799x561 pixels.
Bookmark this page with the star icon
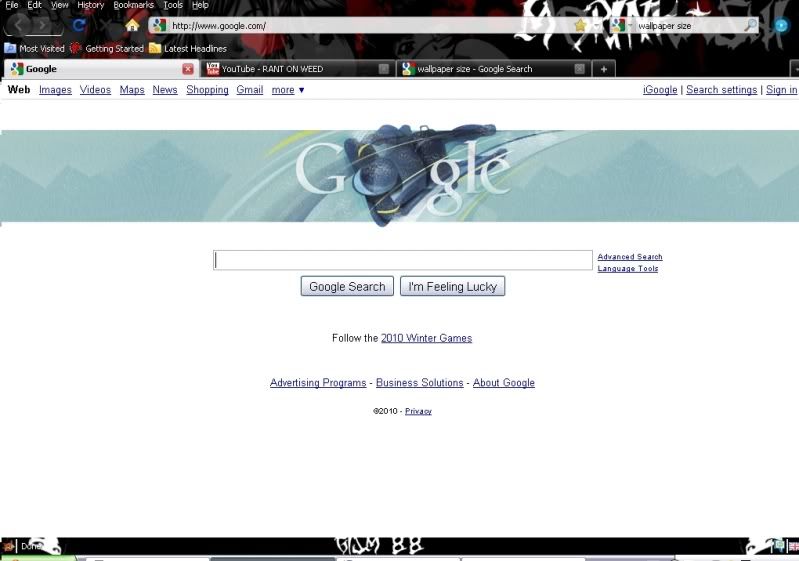(x=580, y=25)
